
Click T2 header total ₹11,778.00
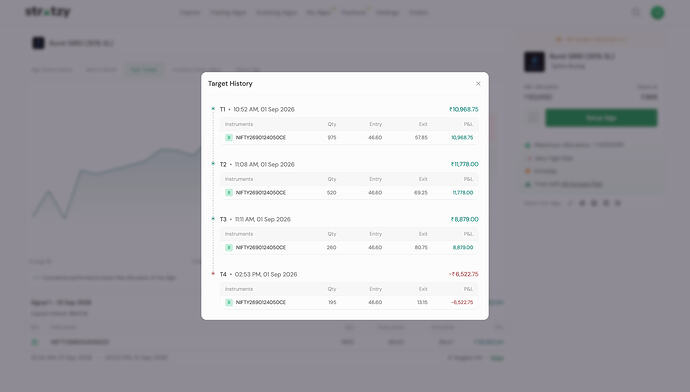[465, 165]
